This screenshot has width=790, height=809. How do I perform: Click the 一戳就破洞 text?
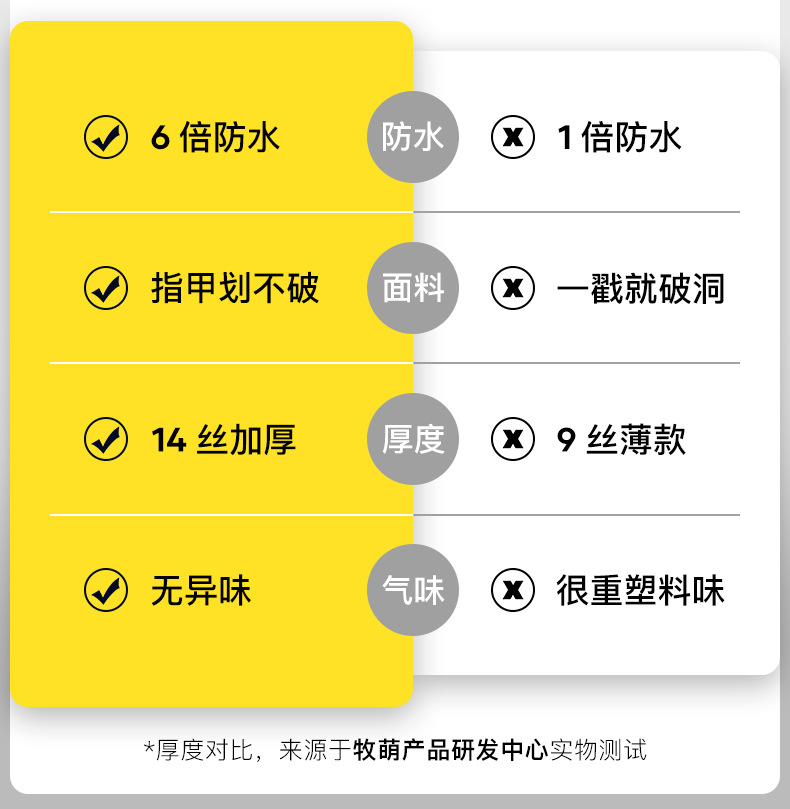(x=640, y=288)
